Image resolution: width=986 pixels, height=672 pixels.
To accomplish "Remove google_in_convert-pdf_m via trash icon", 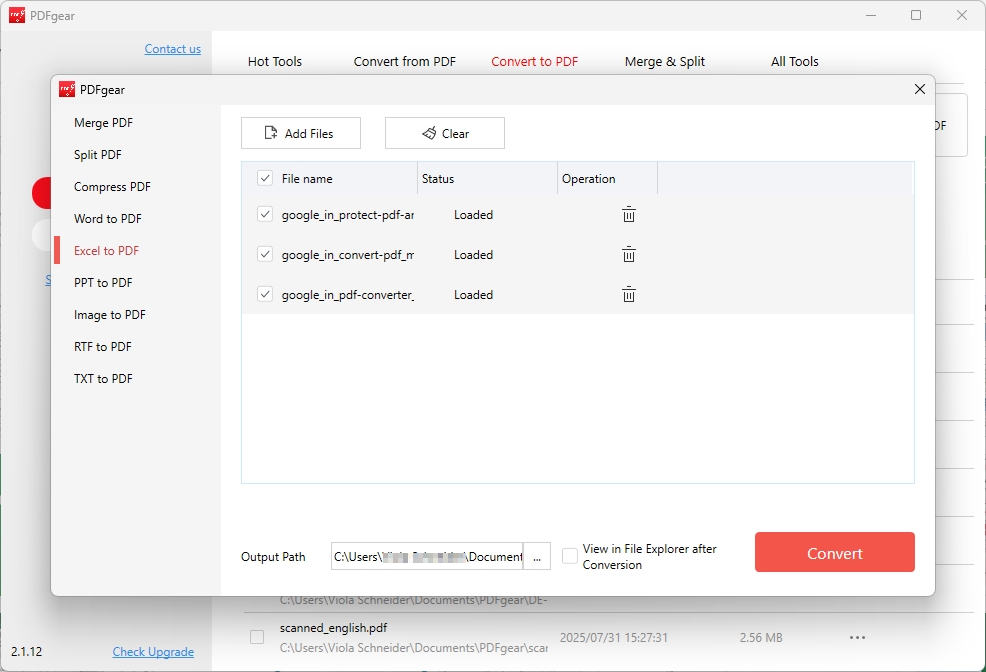I will (628, 254).
